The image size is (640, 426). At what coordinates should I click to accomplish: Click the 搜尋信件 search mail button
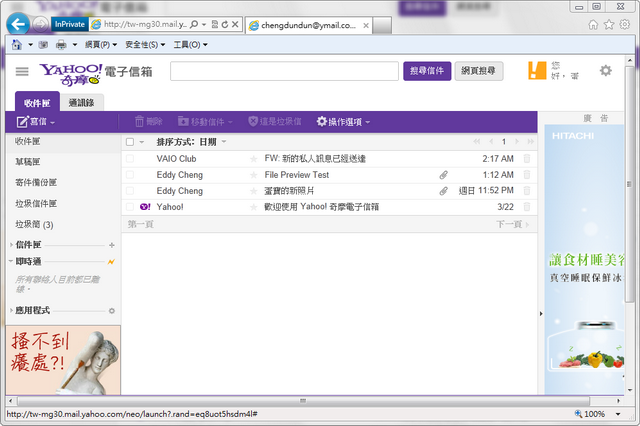[x=427, y=71]
